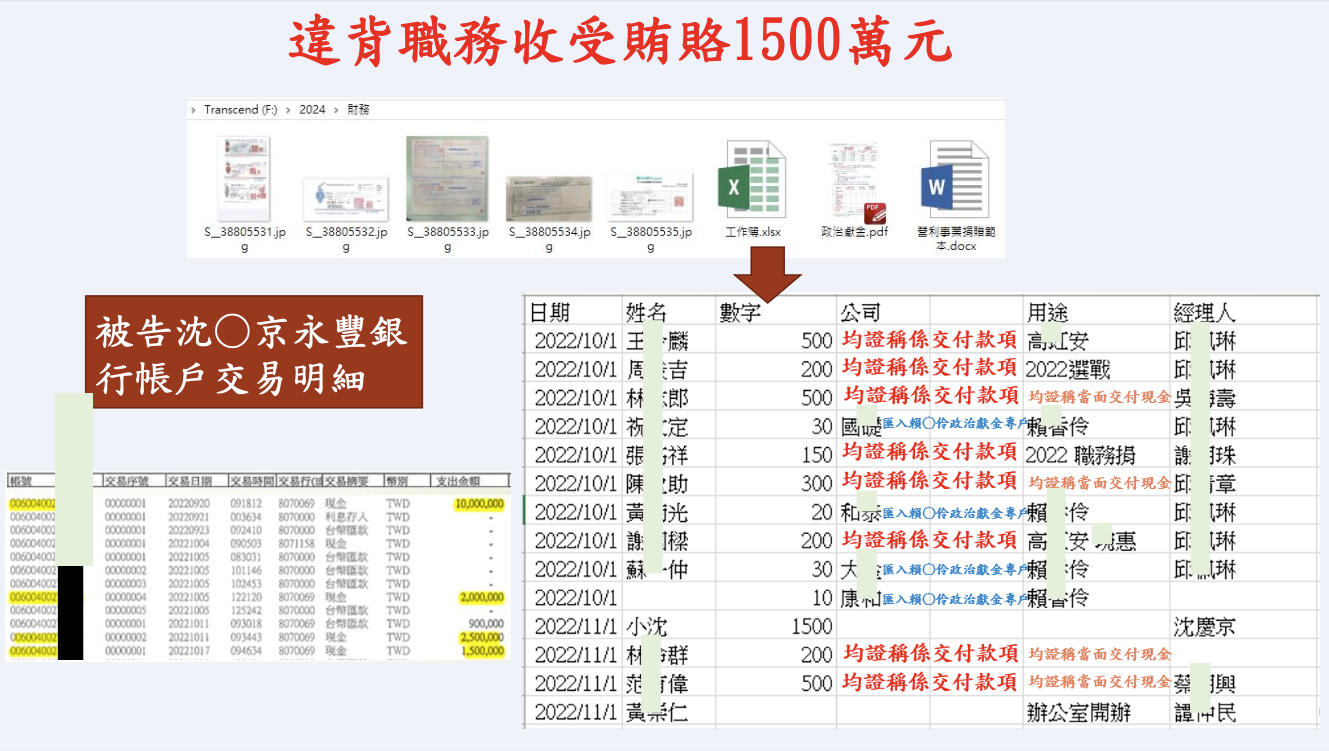Click Transcend (F:) in the address path

[x=240, y=110]
